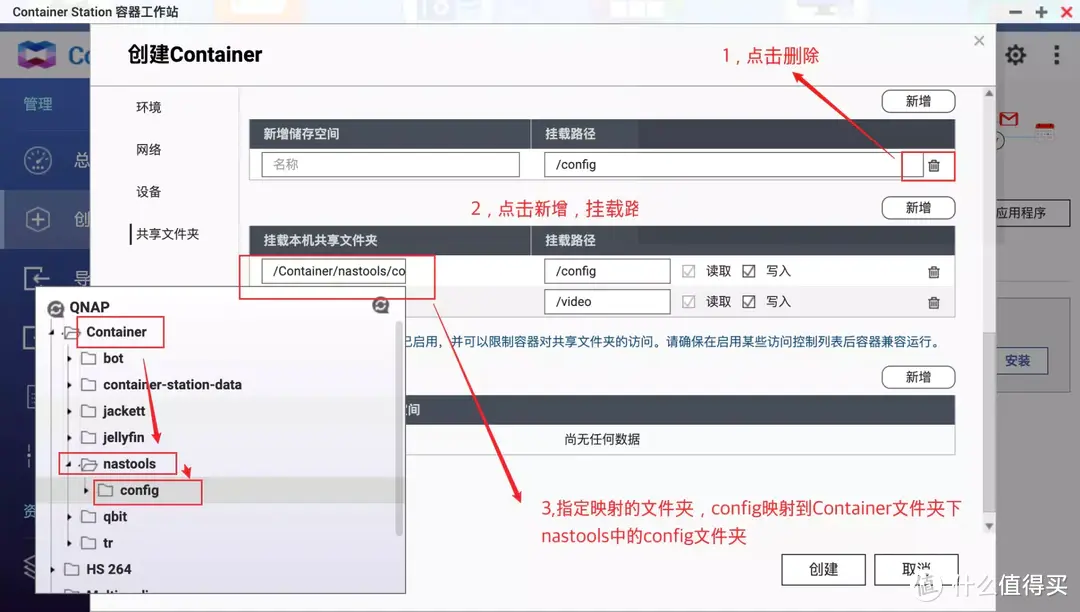Click the 创建 button to create container

pyautogui.click(x=823, y=569)
